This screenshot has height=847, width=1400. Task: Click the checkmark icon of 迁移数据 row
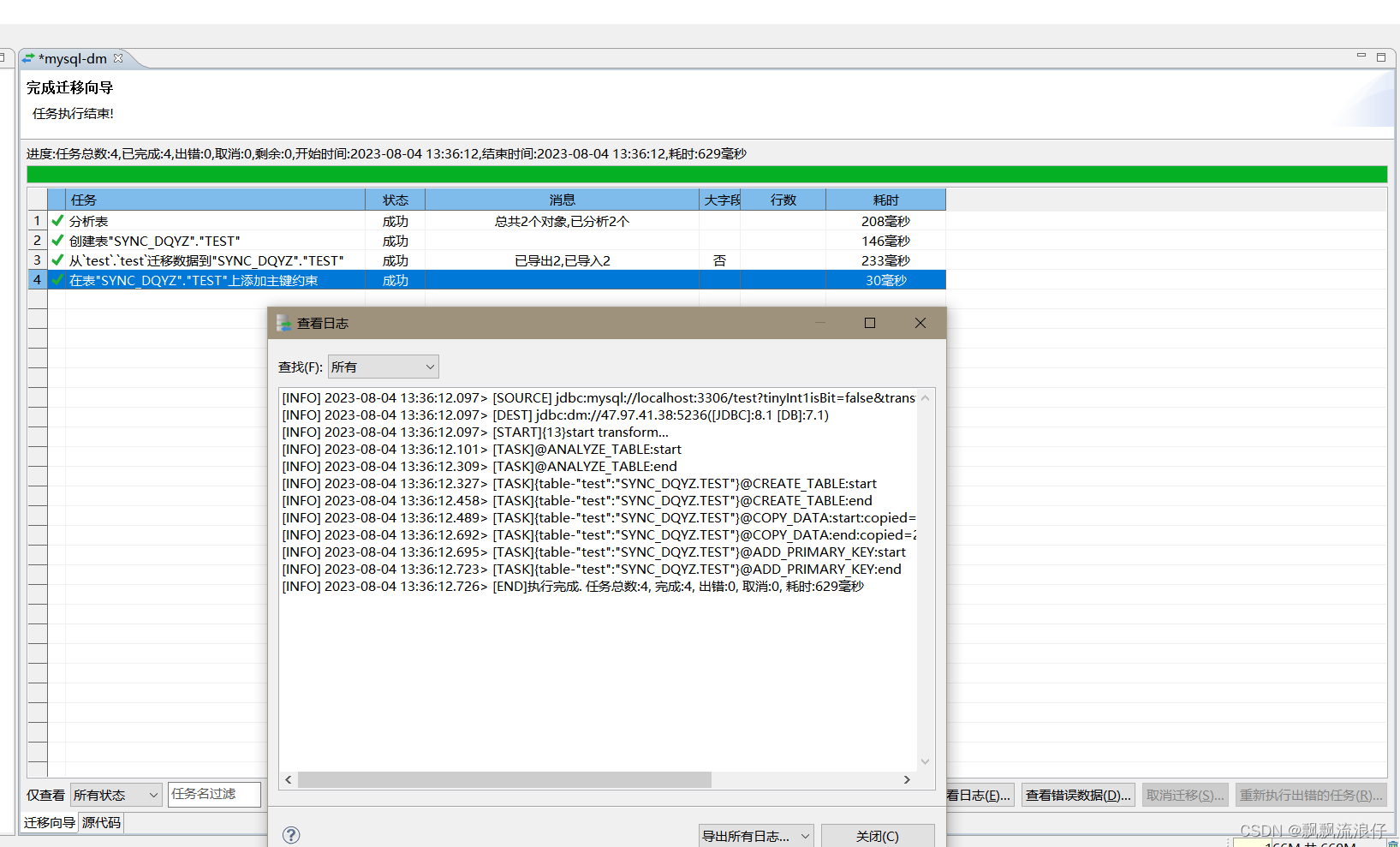click(x=57, y=259)
